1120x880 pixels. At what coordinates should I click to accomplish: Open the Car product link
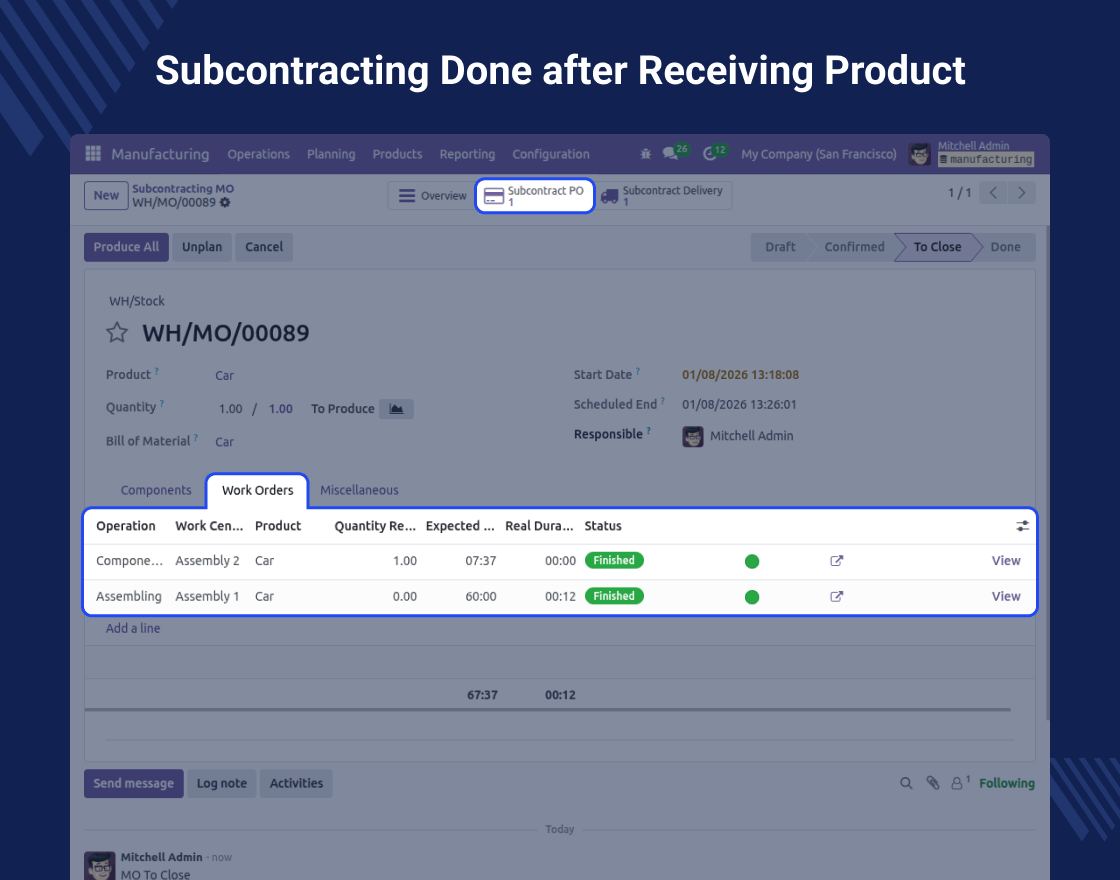[224, 376]
